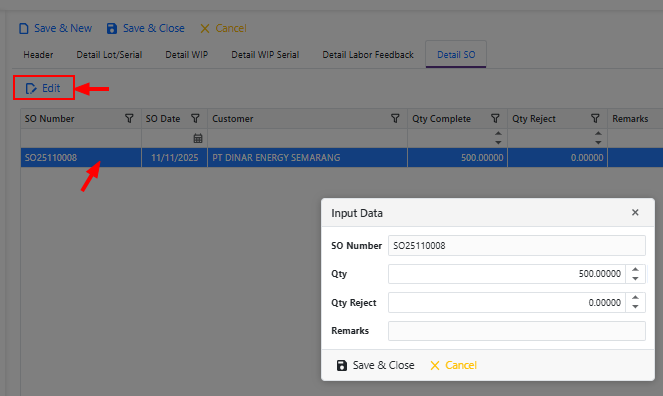Click the Edit button above the grid

coord(44,88)
